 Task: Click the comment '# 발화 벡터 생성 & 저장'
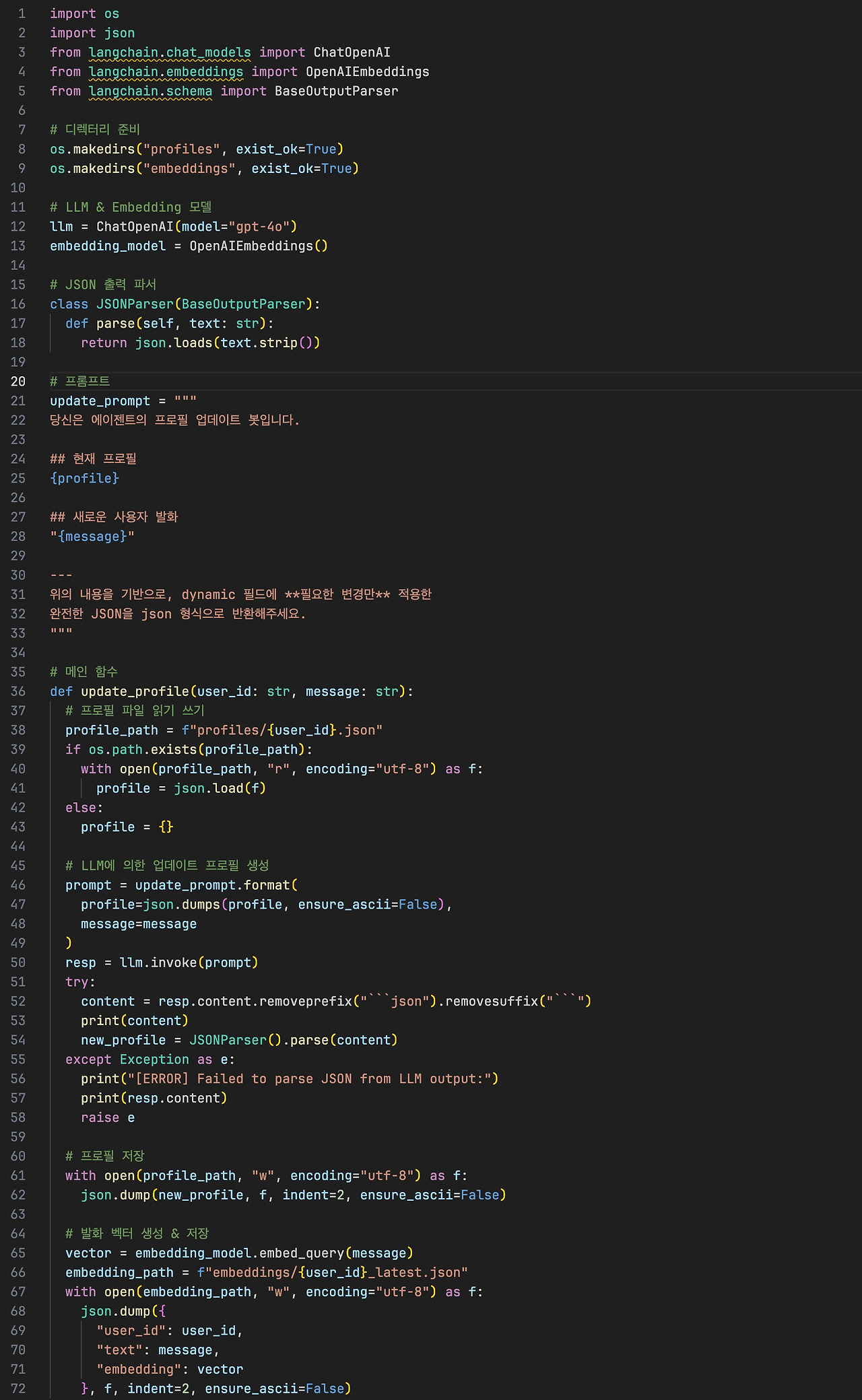(x=137, y=1234)
